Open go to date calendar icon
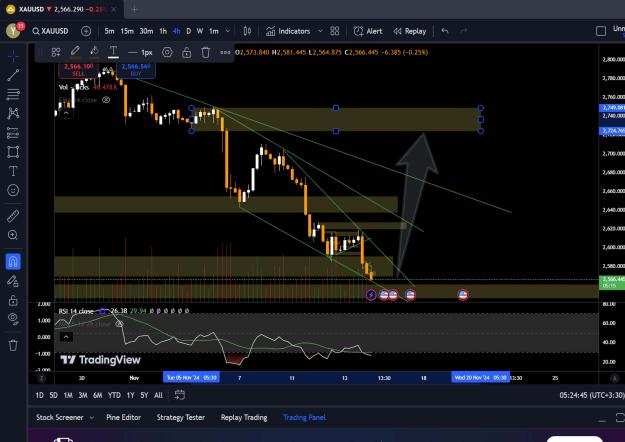 pos(180,395)
